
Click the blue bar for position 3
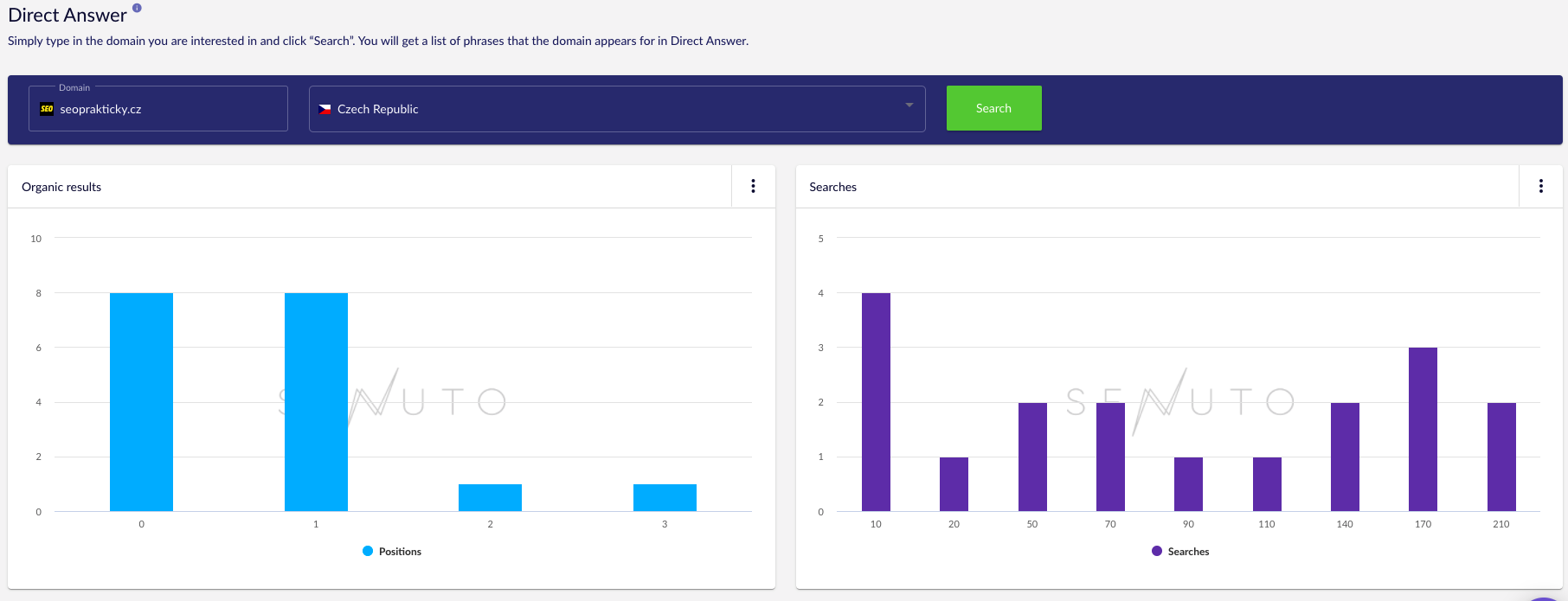pos(665,497)
